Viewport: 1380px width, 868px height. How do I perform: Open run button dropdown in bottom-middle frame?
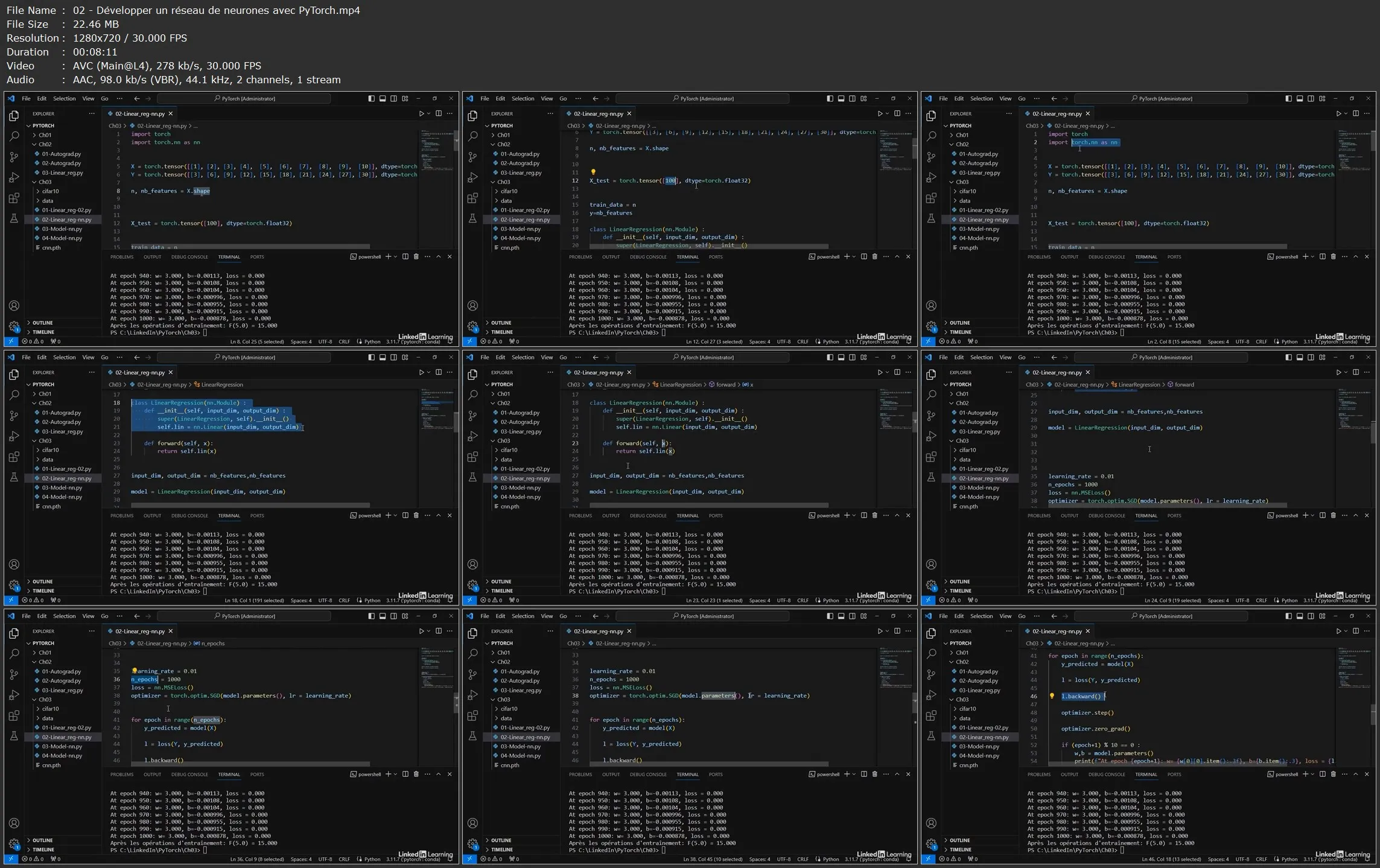[x=888, y=631]
